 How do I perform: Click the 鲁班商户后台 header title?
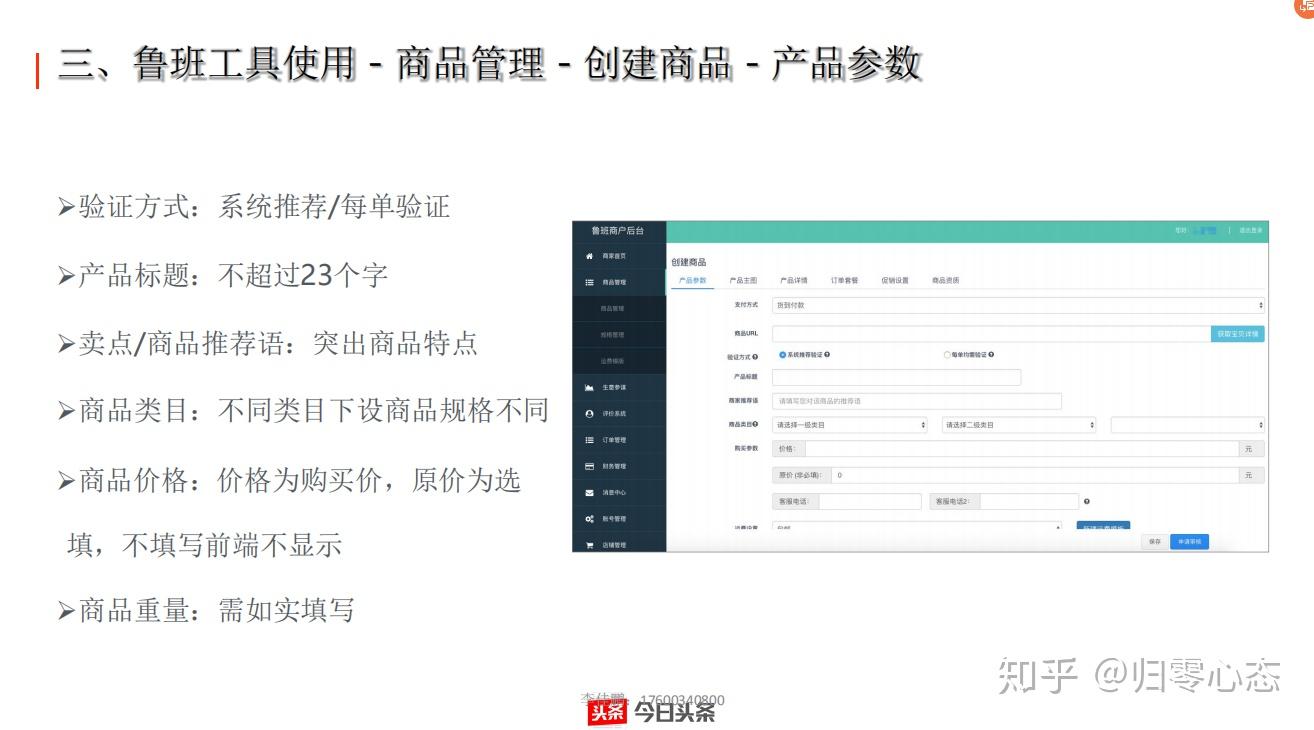pyautogui.click(x=618, y=231)
